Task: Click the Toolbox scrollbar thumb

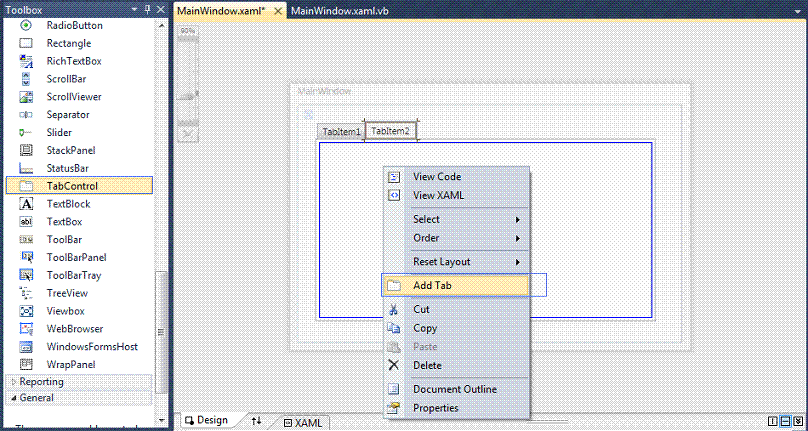Action: [x=161, y=333]
